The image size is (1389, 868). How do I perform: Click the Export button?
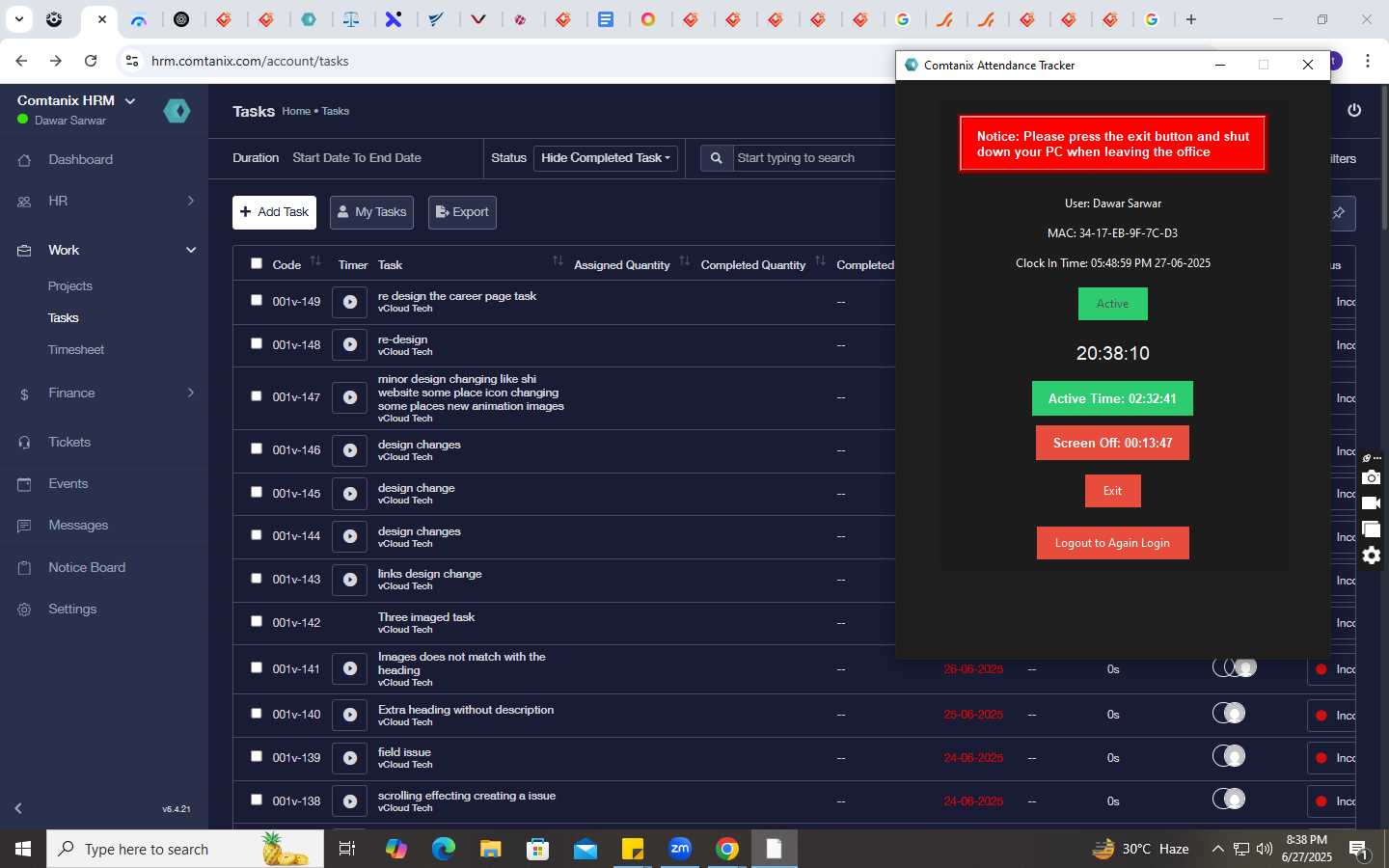point(462,212)
